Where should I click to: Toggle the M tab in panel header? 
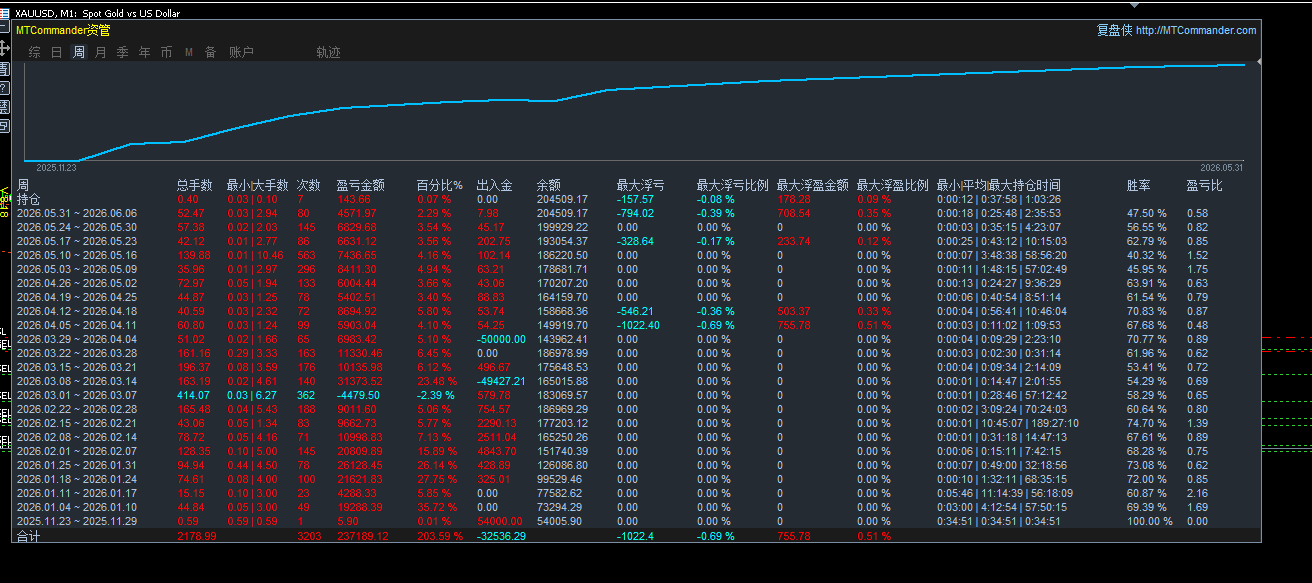(x=189, y=52)
